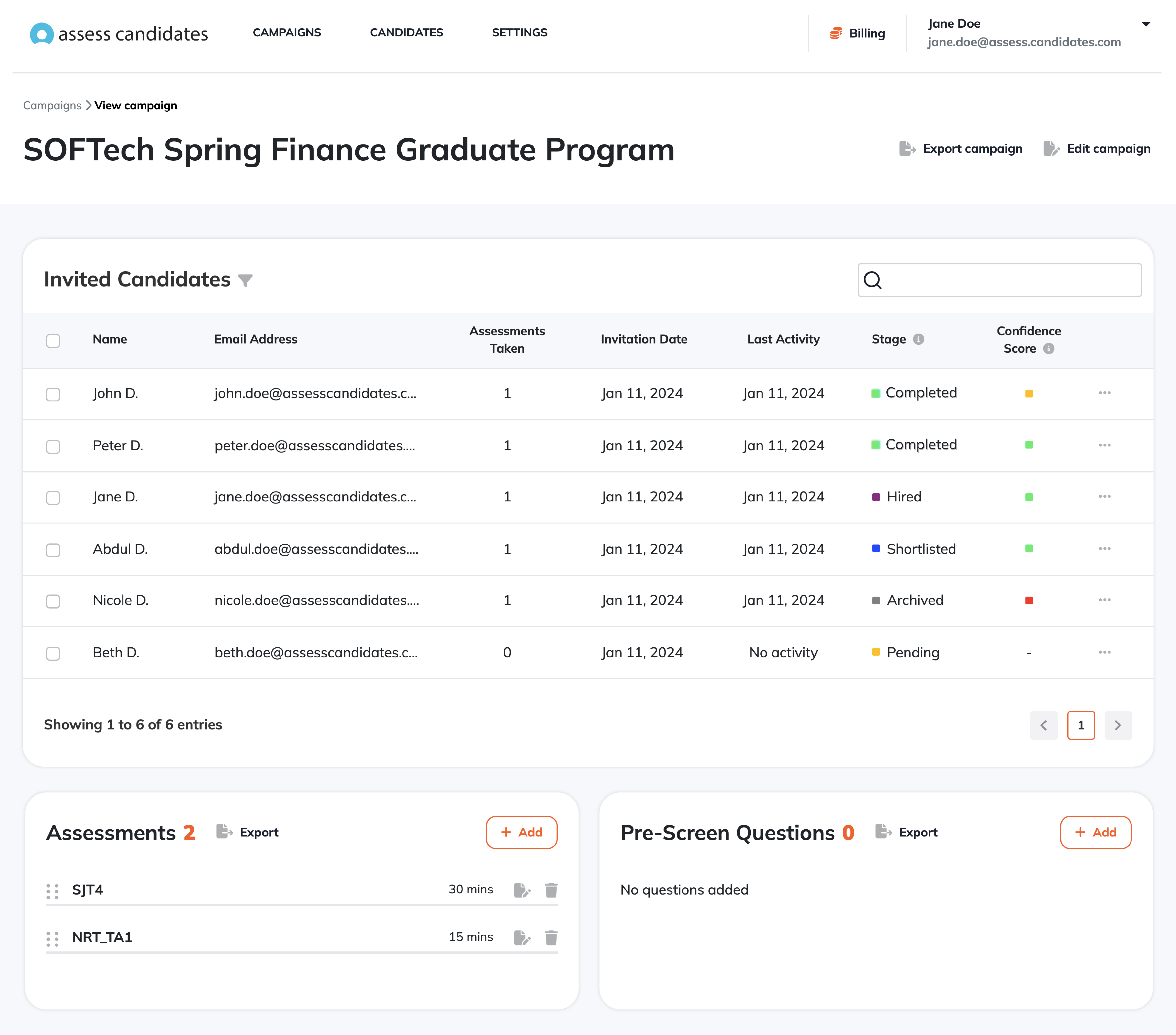Viewport: 1176px width, 1035px height.
Task: Click the Campaigns breadcrumb link
Action: (52, 105)
